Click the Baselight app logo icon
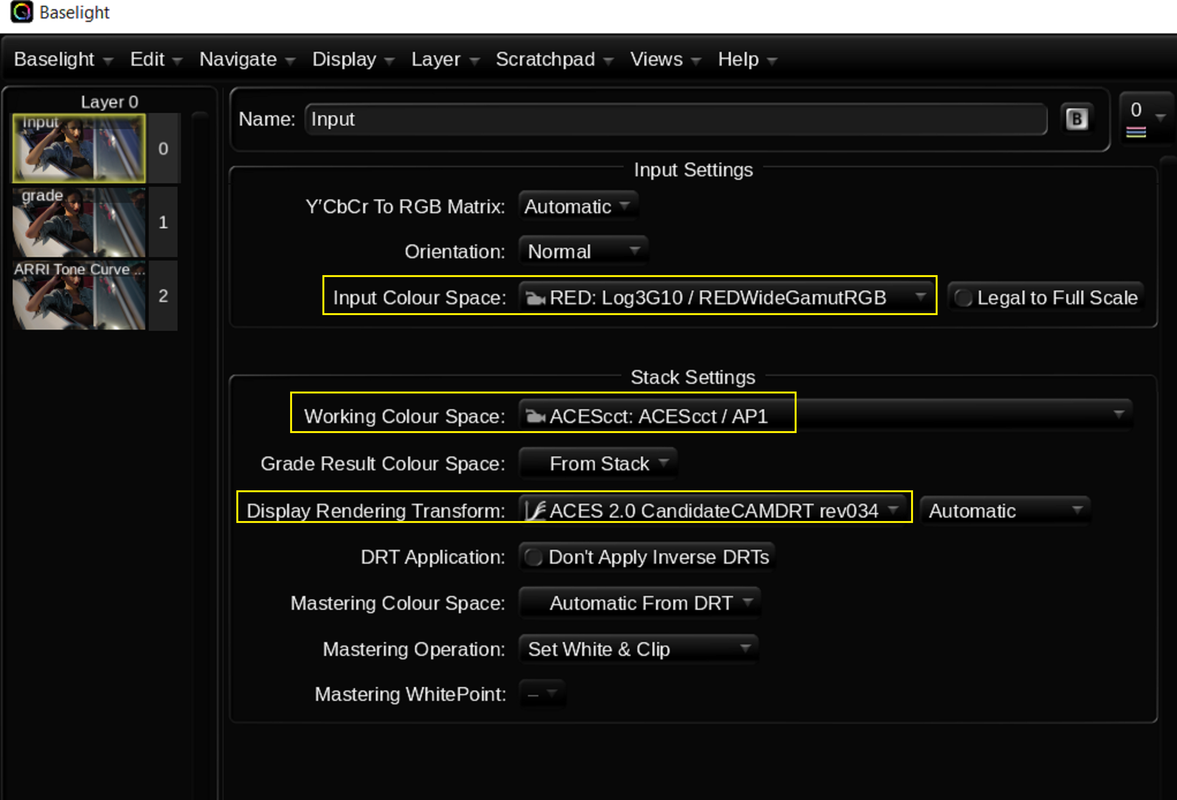Screen dimensions: 1177x800 point(21,12)
